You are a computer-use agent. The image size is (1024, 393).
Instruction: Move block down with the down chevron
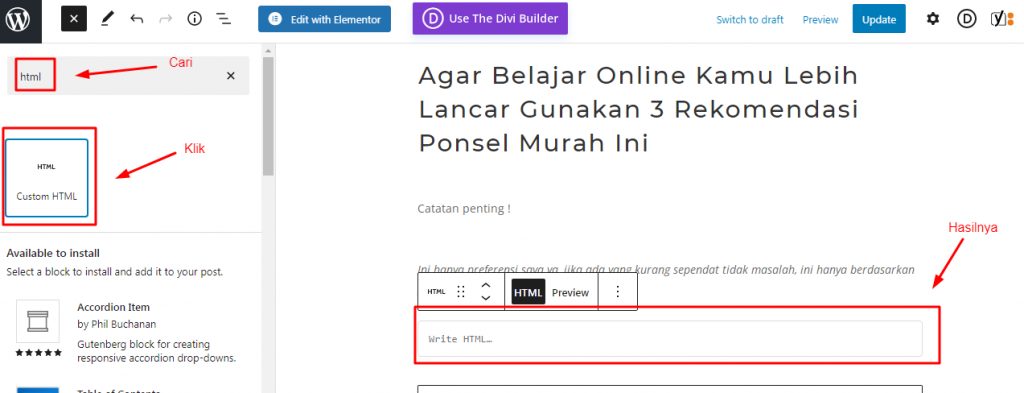[485, 298]
